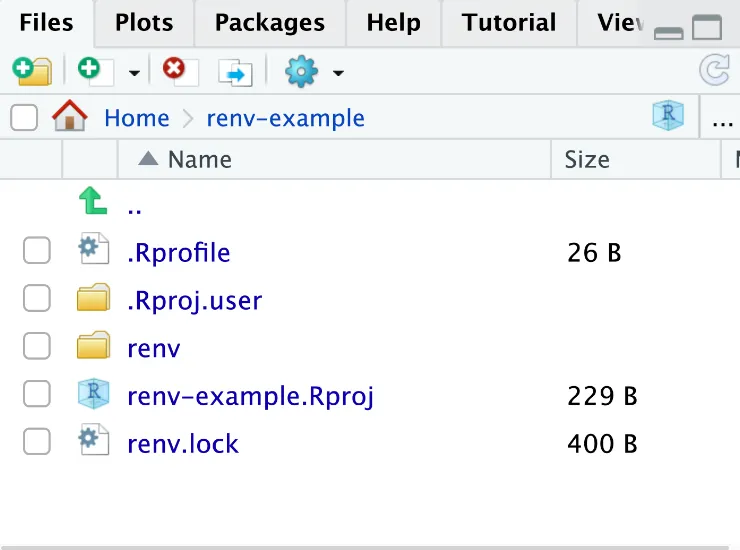740x550 pixels.
Task: Open the Packages tab
Action: tap(269, 22)
